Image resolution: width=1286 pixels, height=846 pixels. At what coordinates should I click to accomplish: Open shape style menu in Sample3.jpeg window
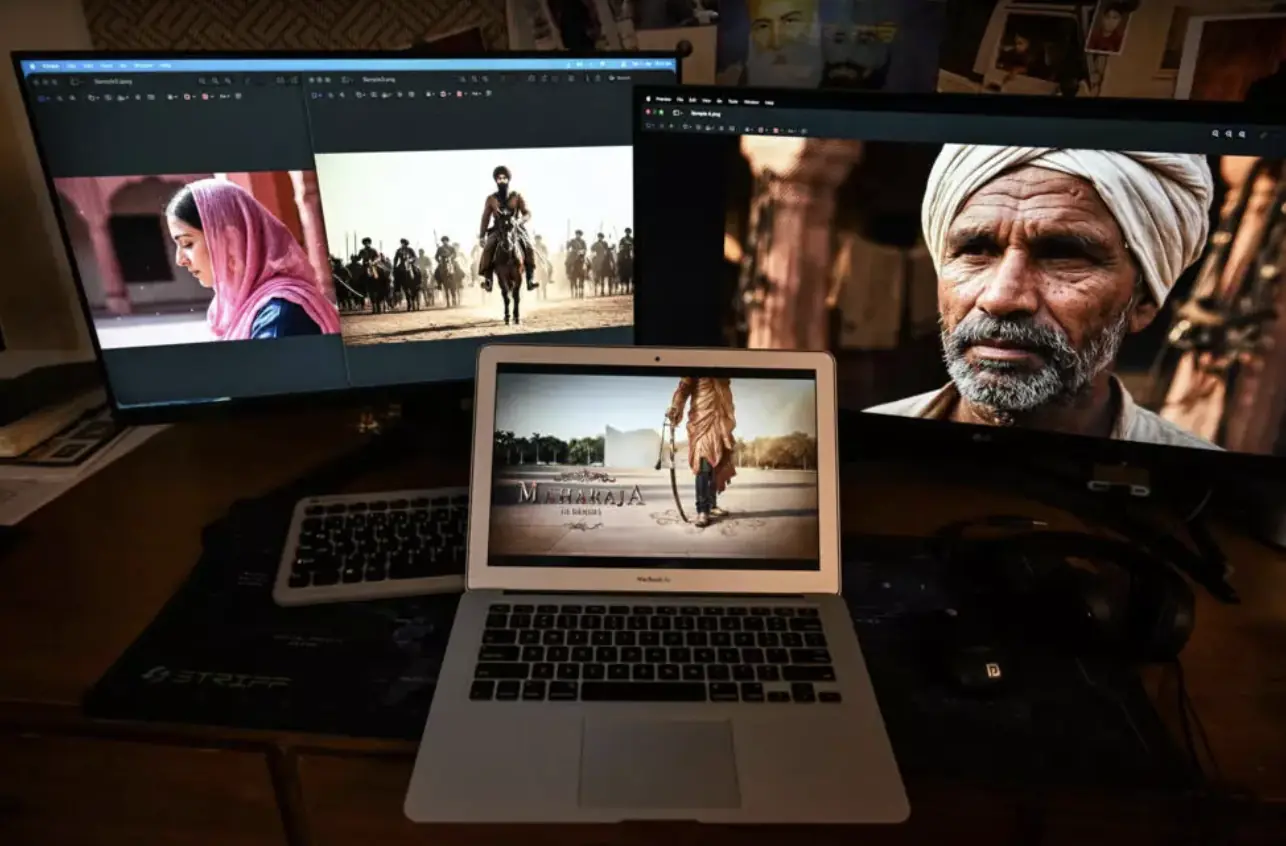pos(170,97)
